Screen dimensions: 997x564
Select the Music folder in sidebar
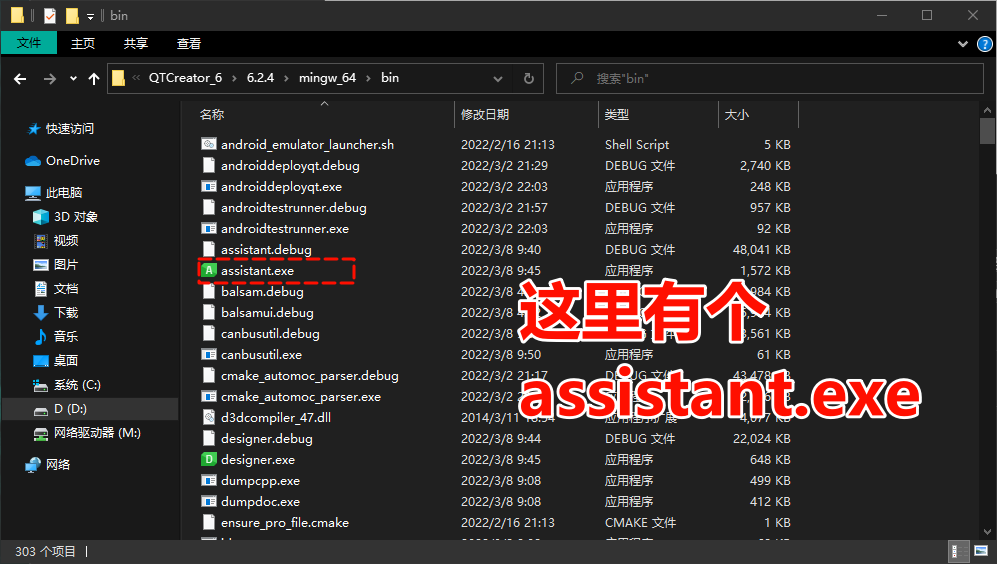[x=56, y=336]
